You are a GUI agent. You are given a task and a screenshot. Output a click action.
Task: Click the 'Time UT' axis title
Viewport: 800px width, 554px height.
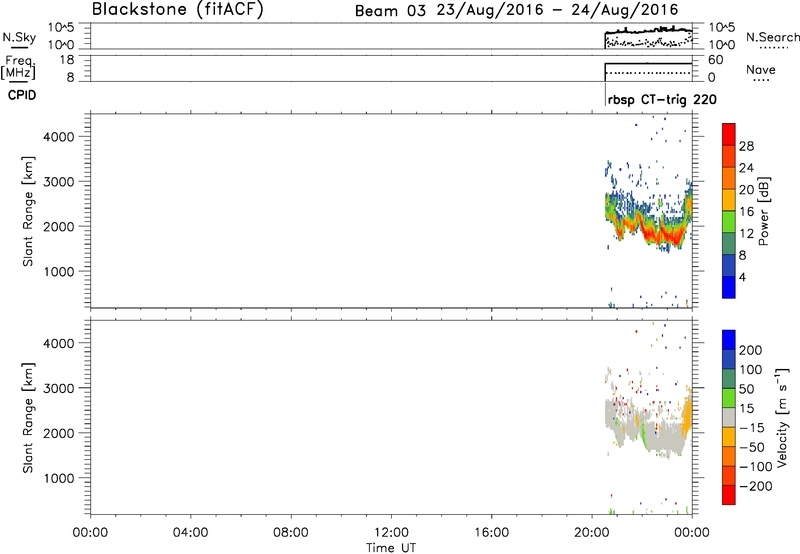(391, 548)
